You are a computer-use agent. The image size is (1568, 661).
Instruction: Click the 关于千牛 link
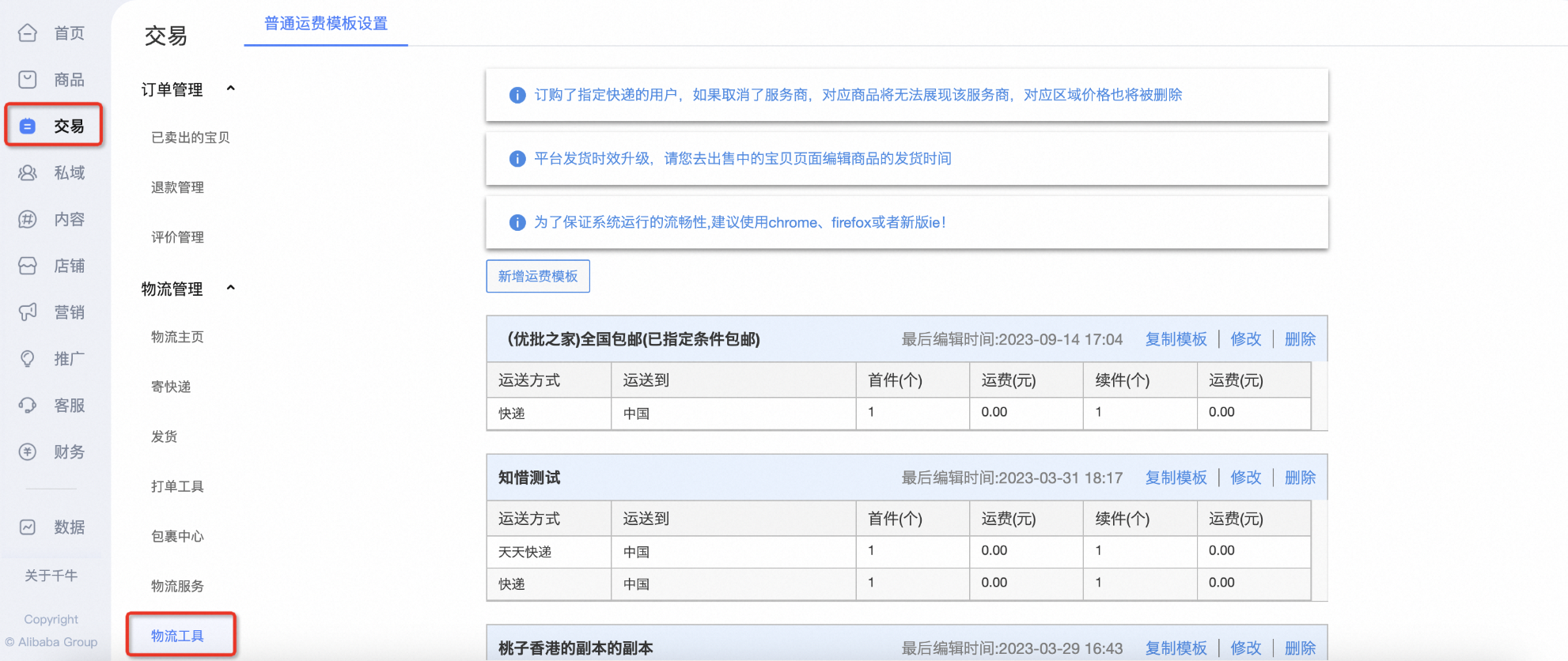pos(51,576)
